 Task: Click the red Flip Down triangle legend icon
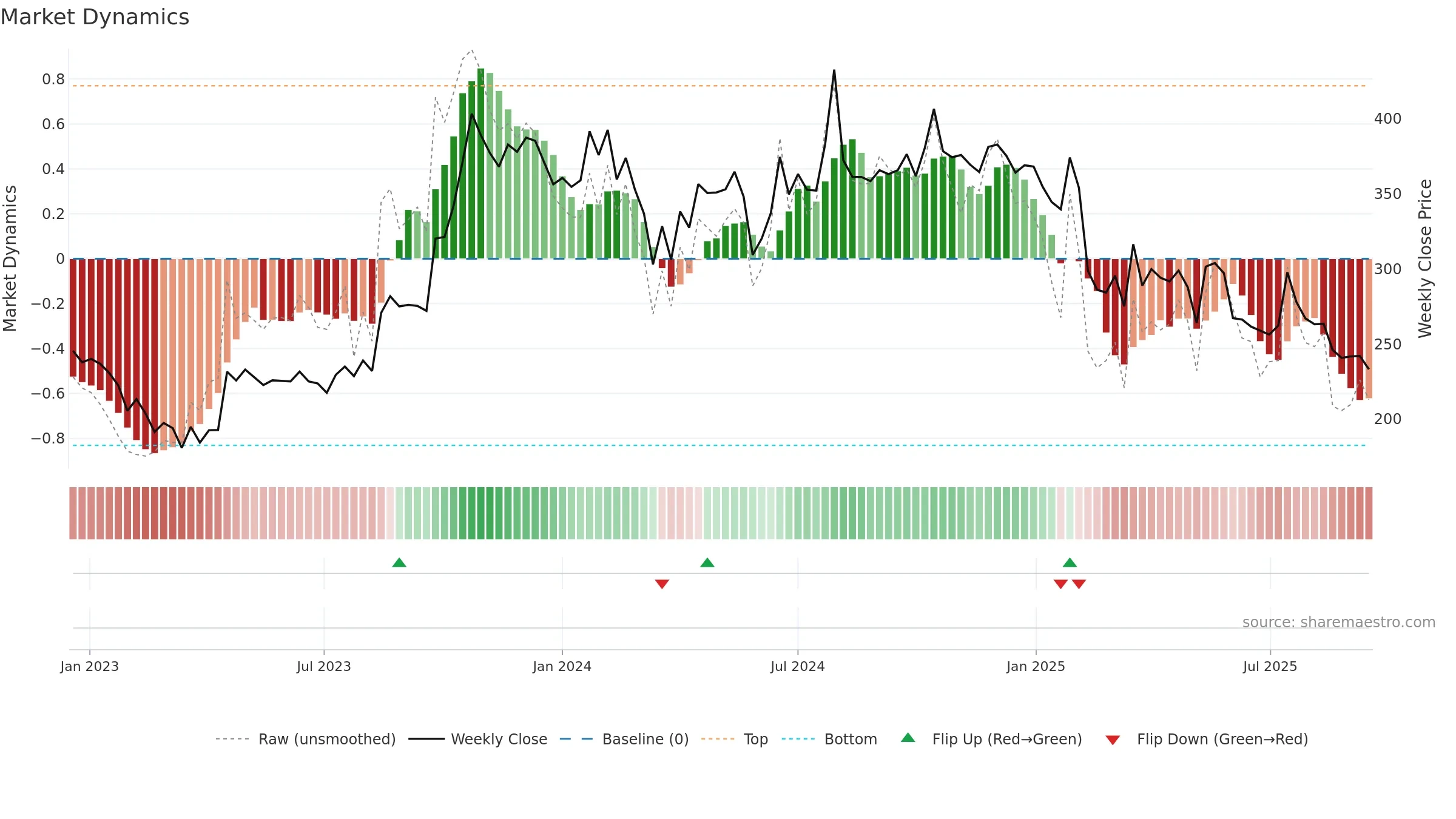click(x=1113, y=740)
